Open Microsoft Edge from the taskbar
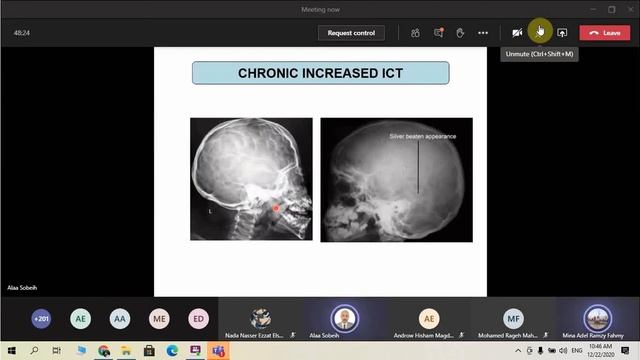Screen dimensions: 640x360 point(172,351)
